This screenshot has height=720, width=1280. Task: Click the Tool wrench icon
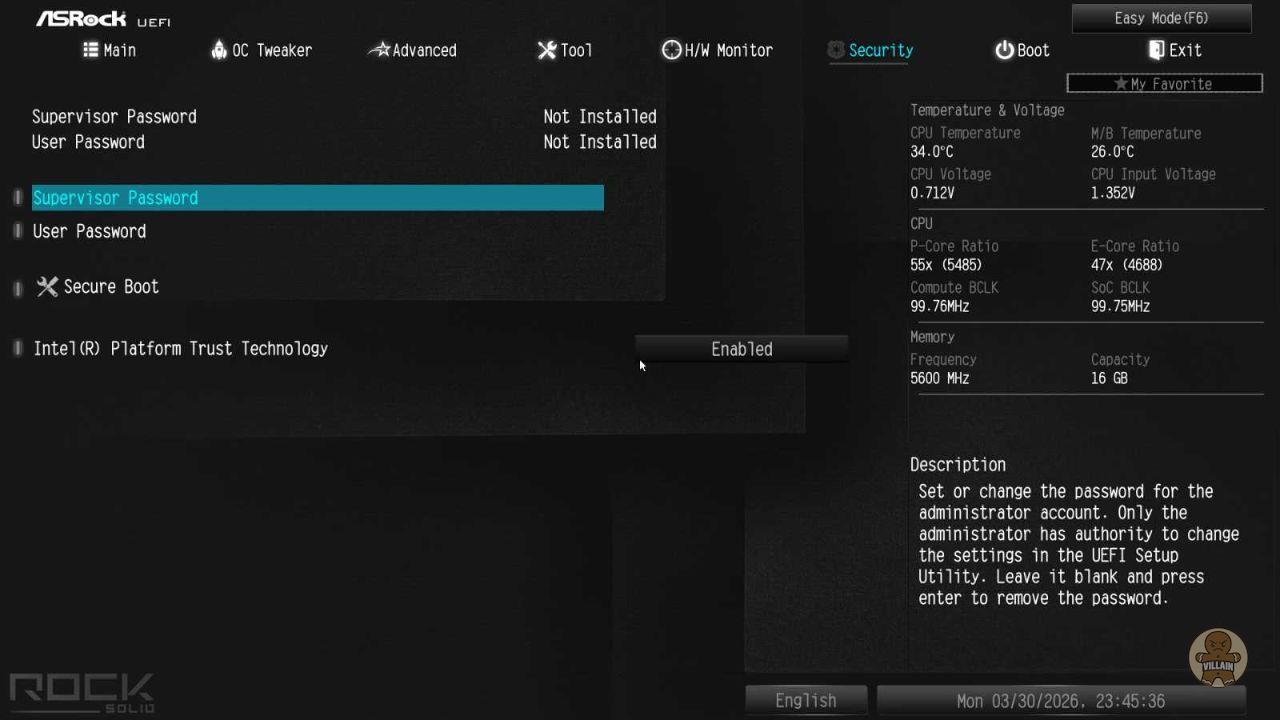(547, 50)
